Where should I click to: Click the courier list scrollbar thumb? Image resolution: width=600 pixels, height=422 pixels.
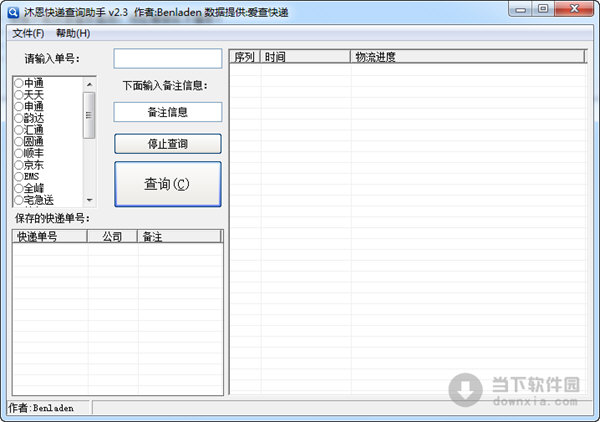tap(89, 115)
